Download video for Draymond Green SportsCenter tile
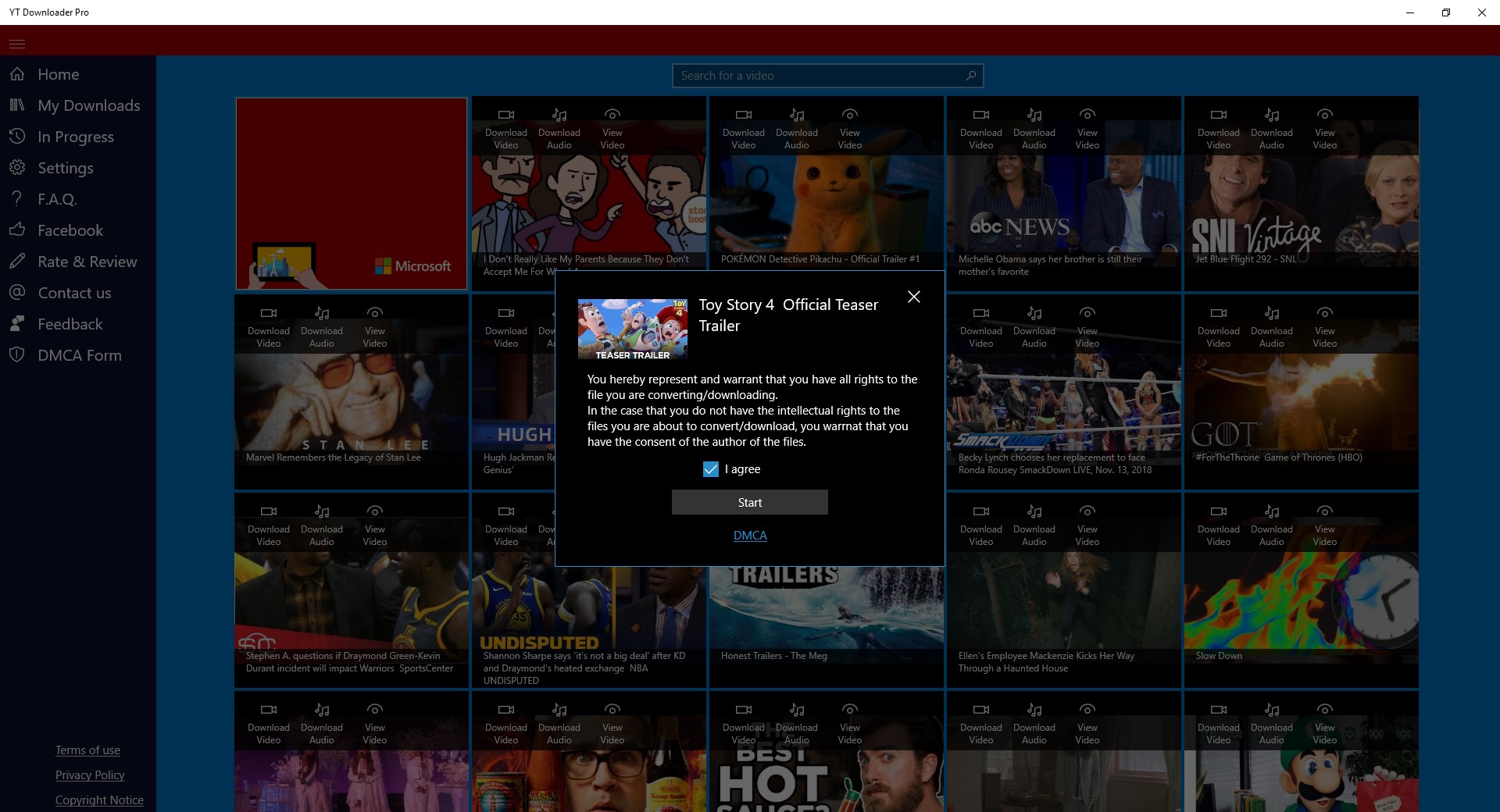Image resolution: width=1500 pixels, height=812 pixels. pyautogui.click(x=269, y=525)
